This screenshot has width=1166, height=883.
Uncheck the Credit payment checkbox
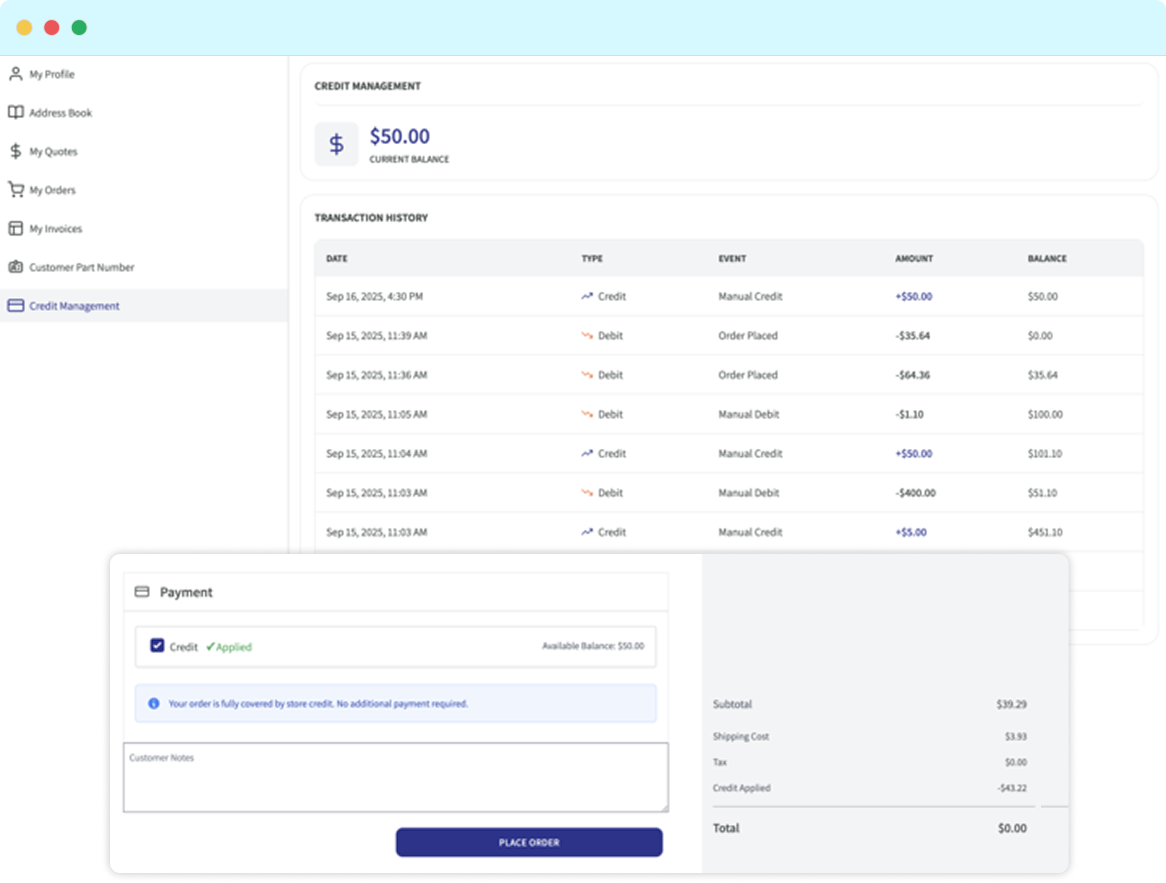pyautogui.click(x=157, y=646)
